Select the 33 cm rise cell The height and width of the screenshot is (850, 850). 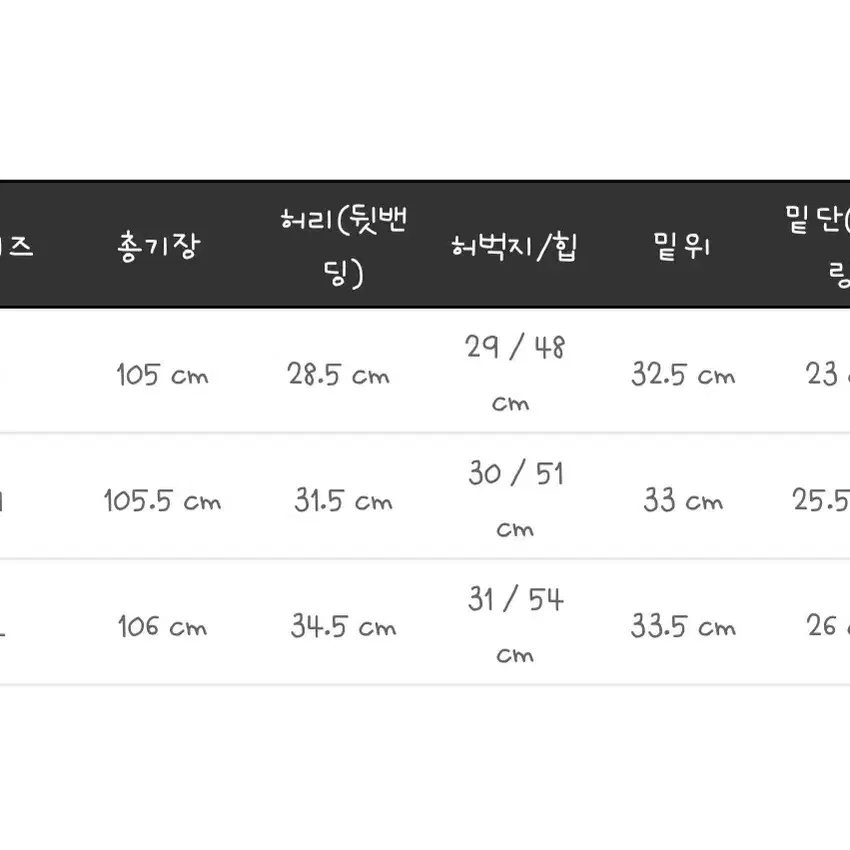pyautogui.click(x=683, y=500)
